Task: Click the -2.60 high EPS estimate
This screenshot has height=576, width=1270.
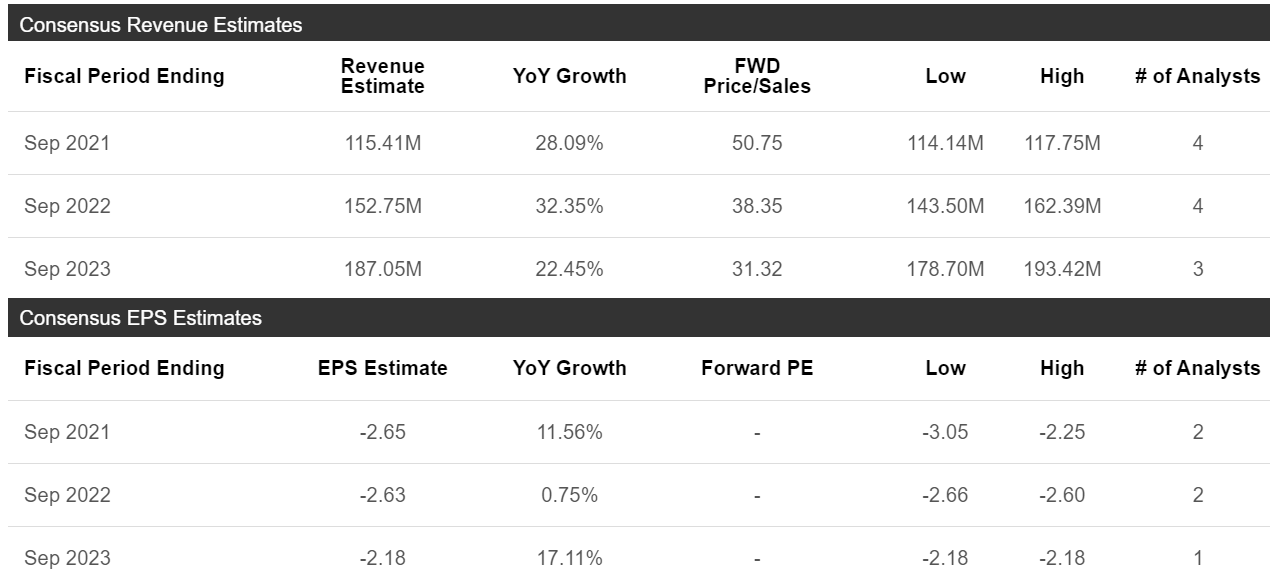Action: tap(1062, 495)
